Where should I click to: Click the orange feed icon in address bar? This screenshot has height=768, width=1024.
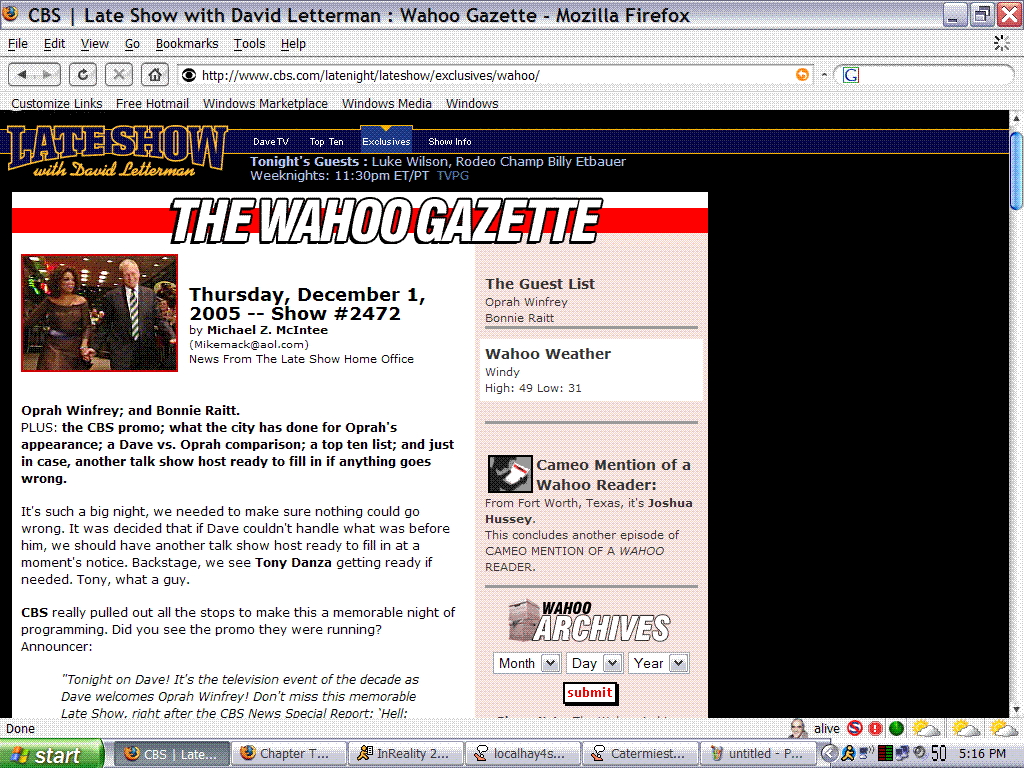pos(802,75)
